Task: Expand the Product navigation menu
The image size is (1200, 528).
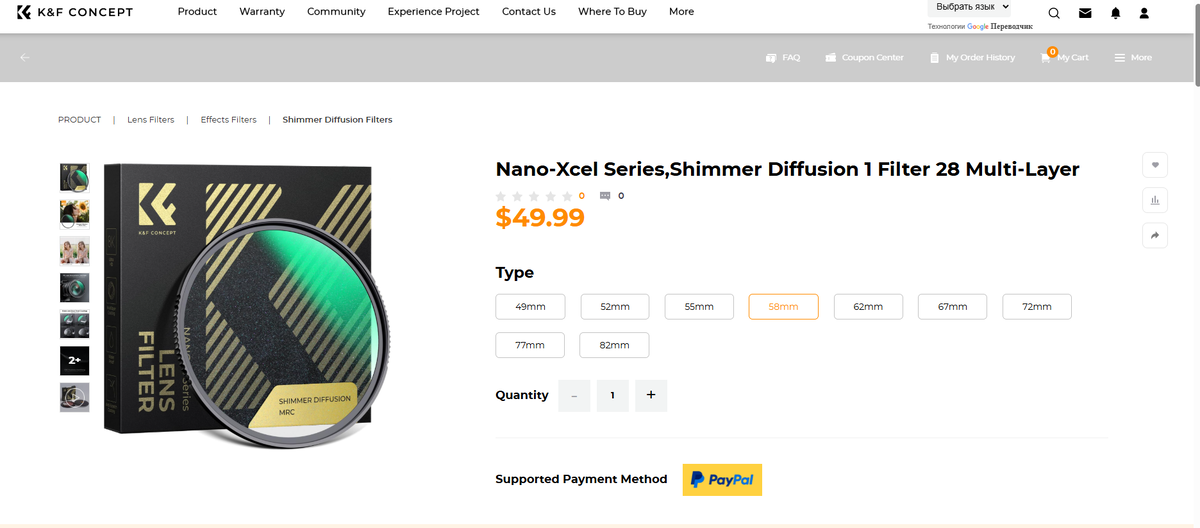Action: click(197, 12)
